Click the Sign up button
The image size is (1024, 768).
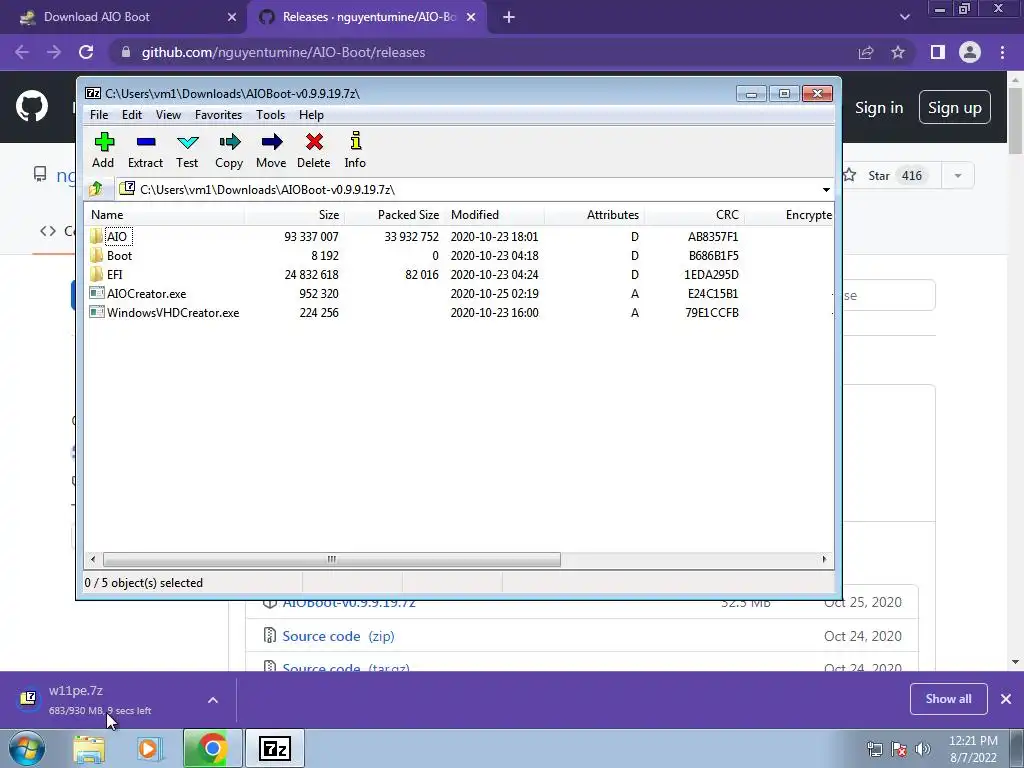click(955, 107)
